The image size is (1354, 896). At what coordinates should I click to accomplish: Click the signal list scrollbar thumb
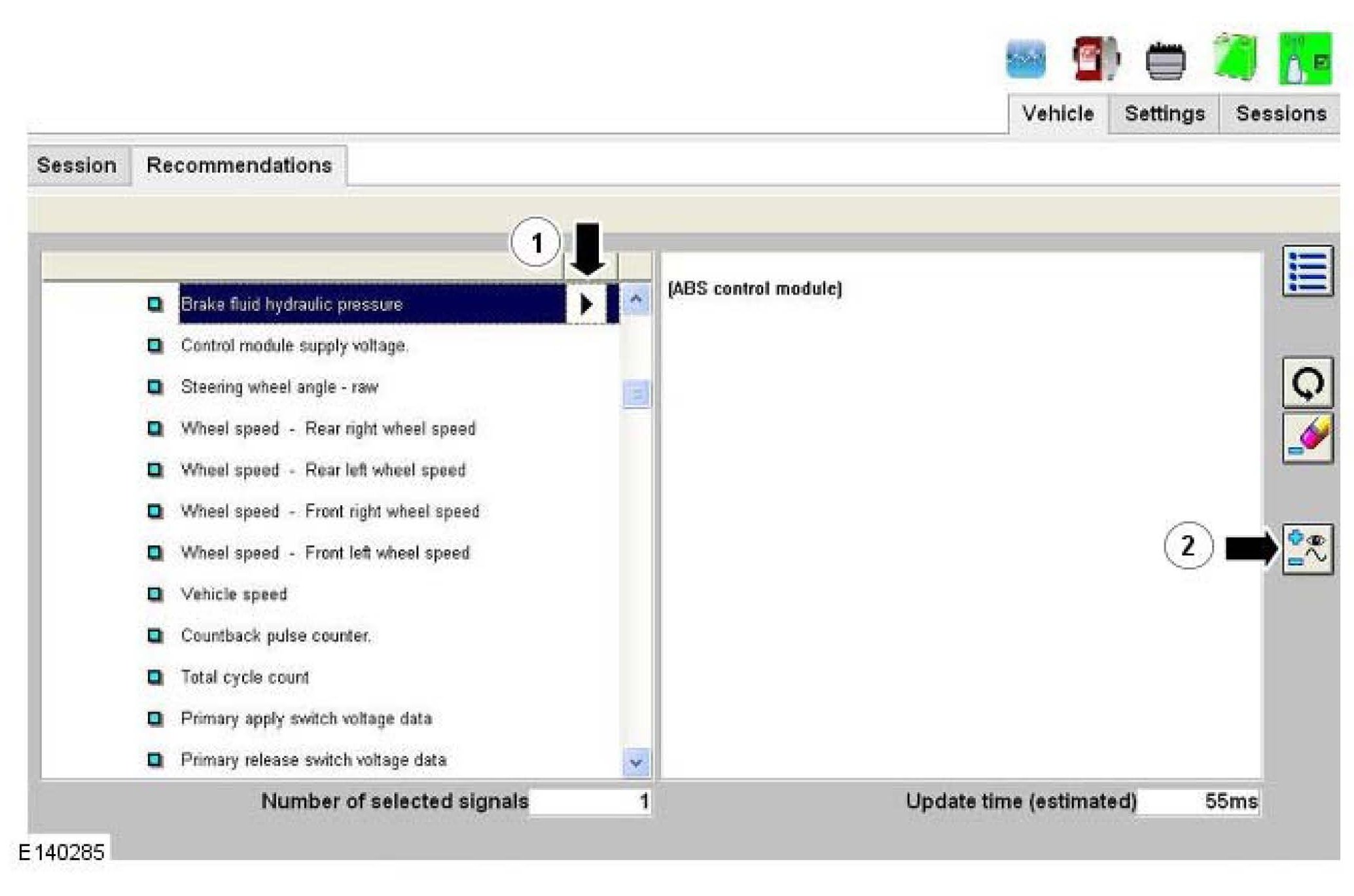635,394
